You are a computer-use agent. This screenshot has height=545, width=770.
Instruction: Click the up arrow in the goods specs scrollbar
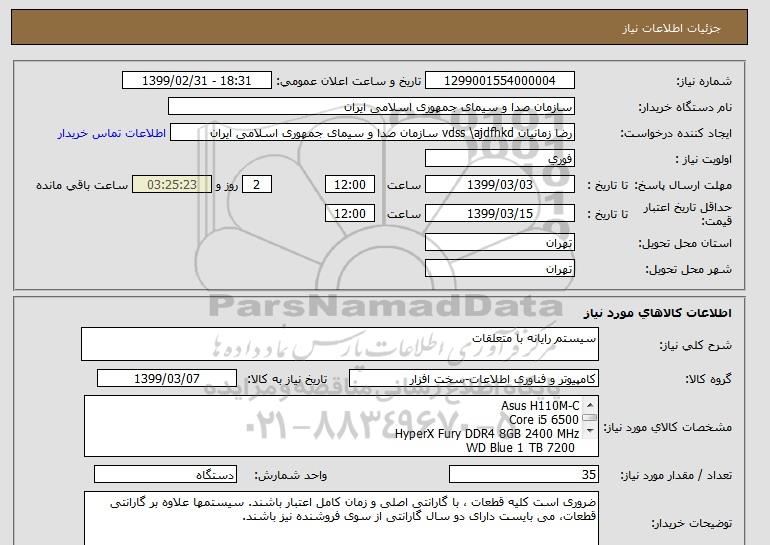click(x=590, y=405)
